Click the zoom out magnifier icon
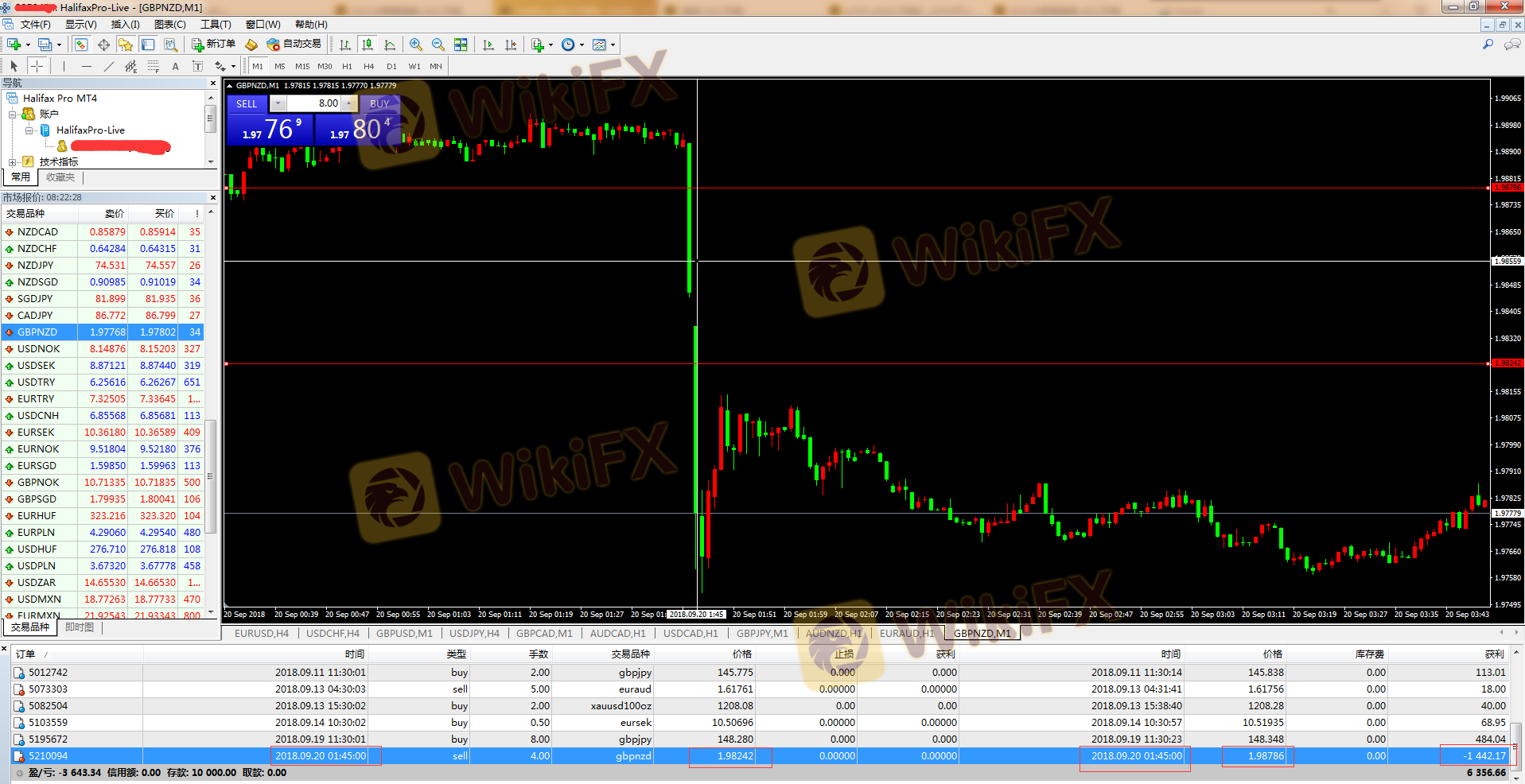The height and width of the screenshot is (784, 1525). pos(438,45)
